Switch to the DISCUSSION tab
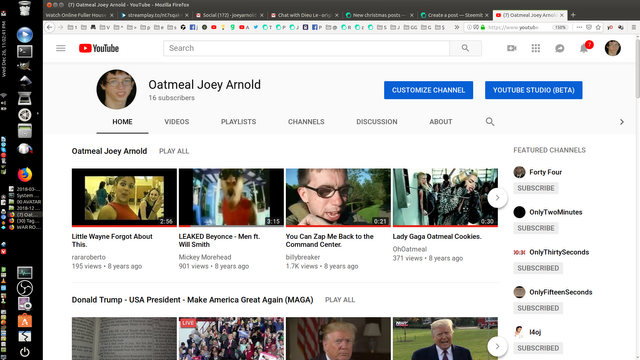Image resolution: width=640 pixels, height=360 pixels. pyautogui.click(x=377, y=122)
